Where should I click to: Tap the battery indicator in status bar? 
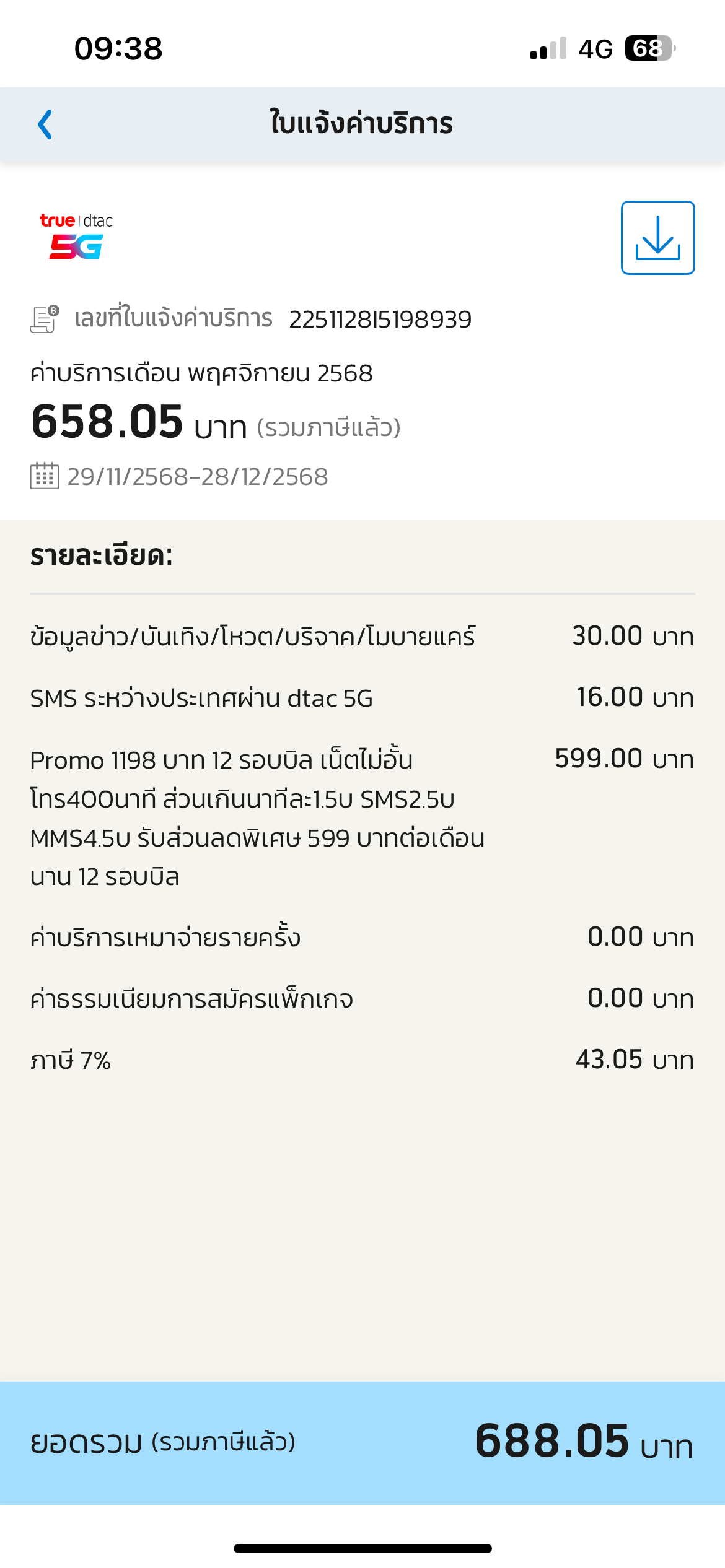click(649, 48)
